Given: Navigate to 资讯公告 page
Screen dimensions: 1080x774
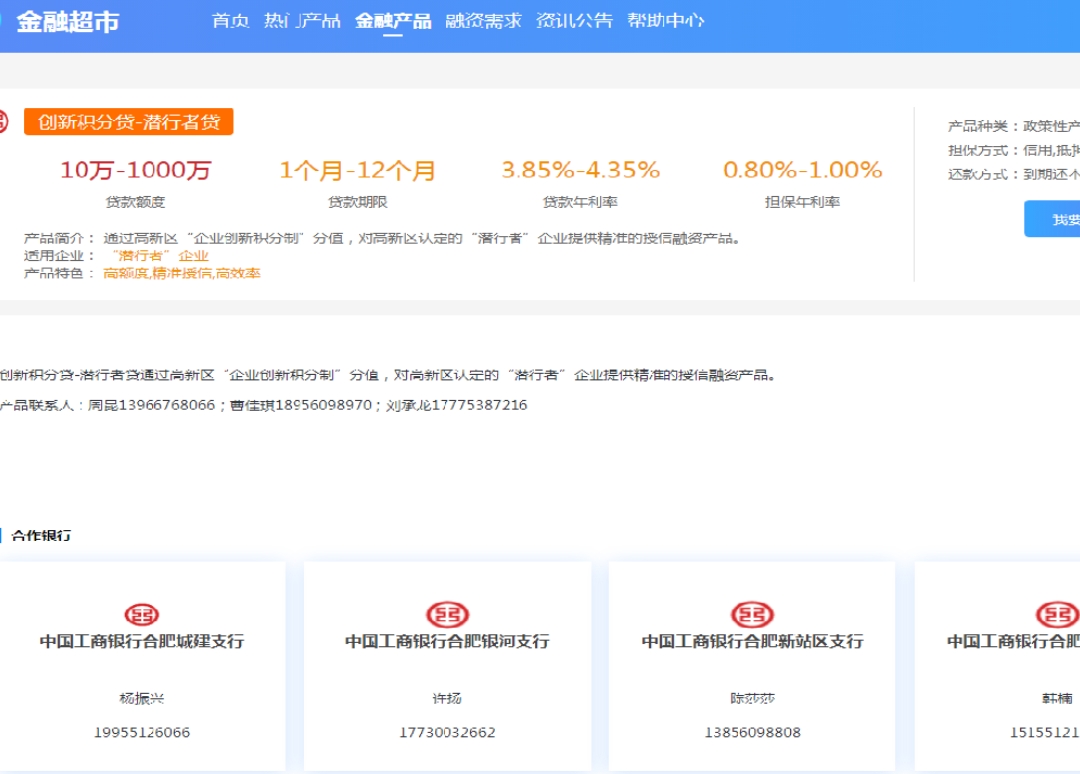Looking at the screenshot, I should pyautogui.click(x=574, y=21).
